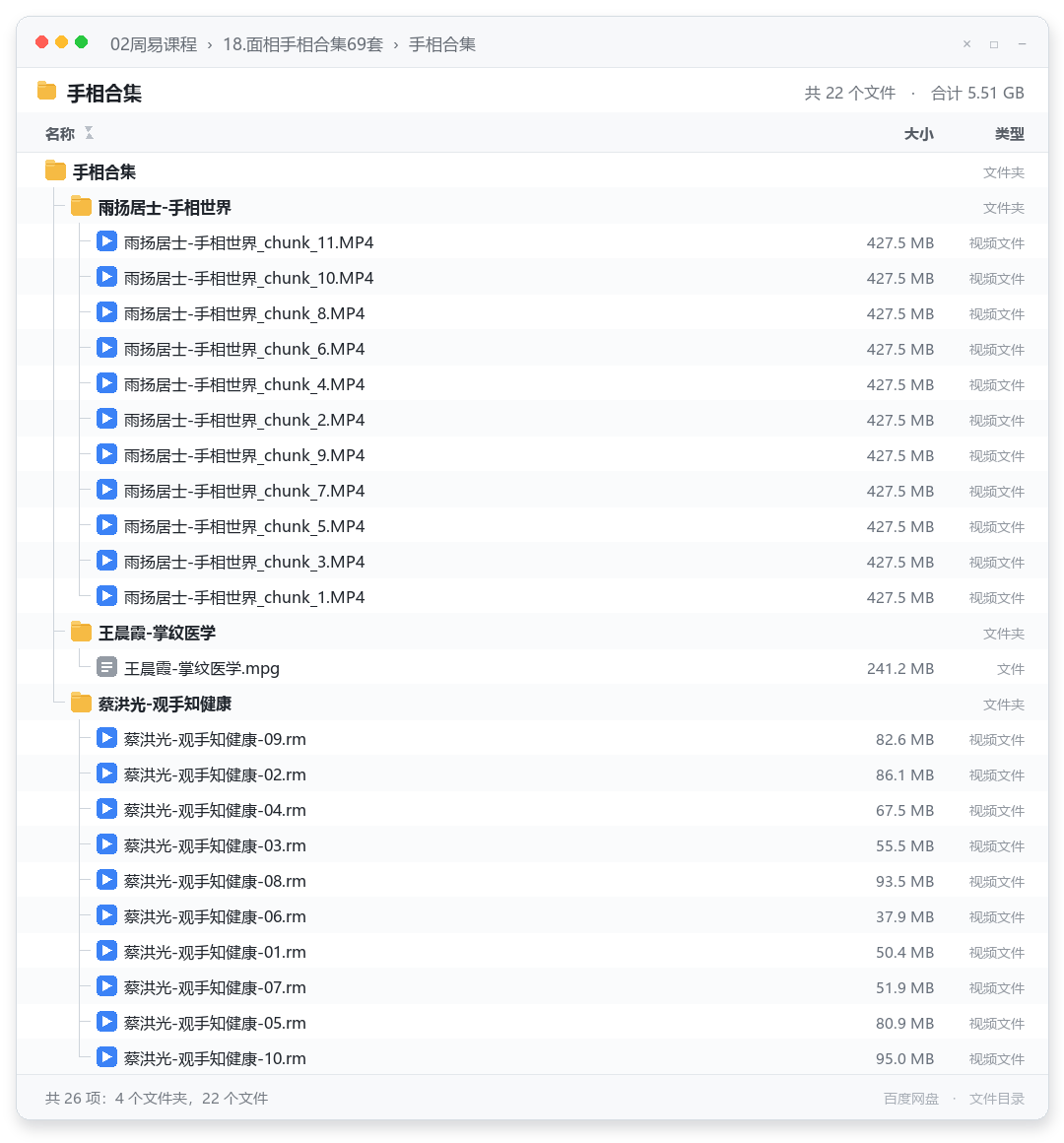Select file name 雨扬居士-手相世界_chunk_1.MP4
This screenshot has height=1143, width=1064.
(x=244, y=598)
